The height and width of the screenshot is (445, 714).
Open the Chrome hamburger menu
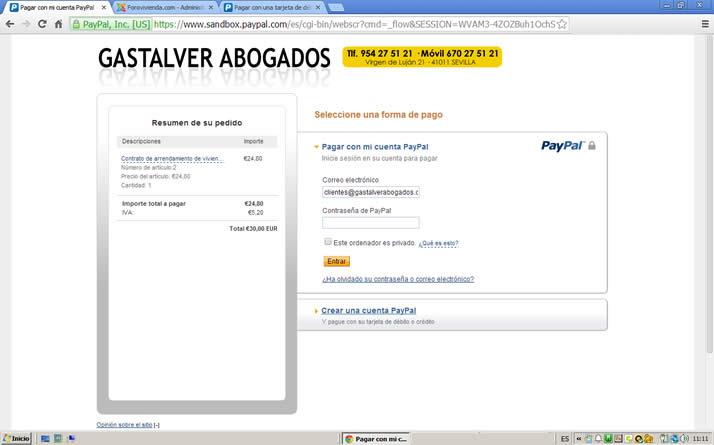(x=705, y=24)
